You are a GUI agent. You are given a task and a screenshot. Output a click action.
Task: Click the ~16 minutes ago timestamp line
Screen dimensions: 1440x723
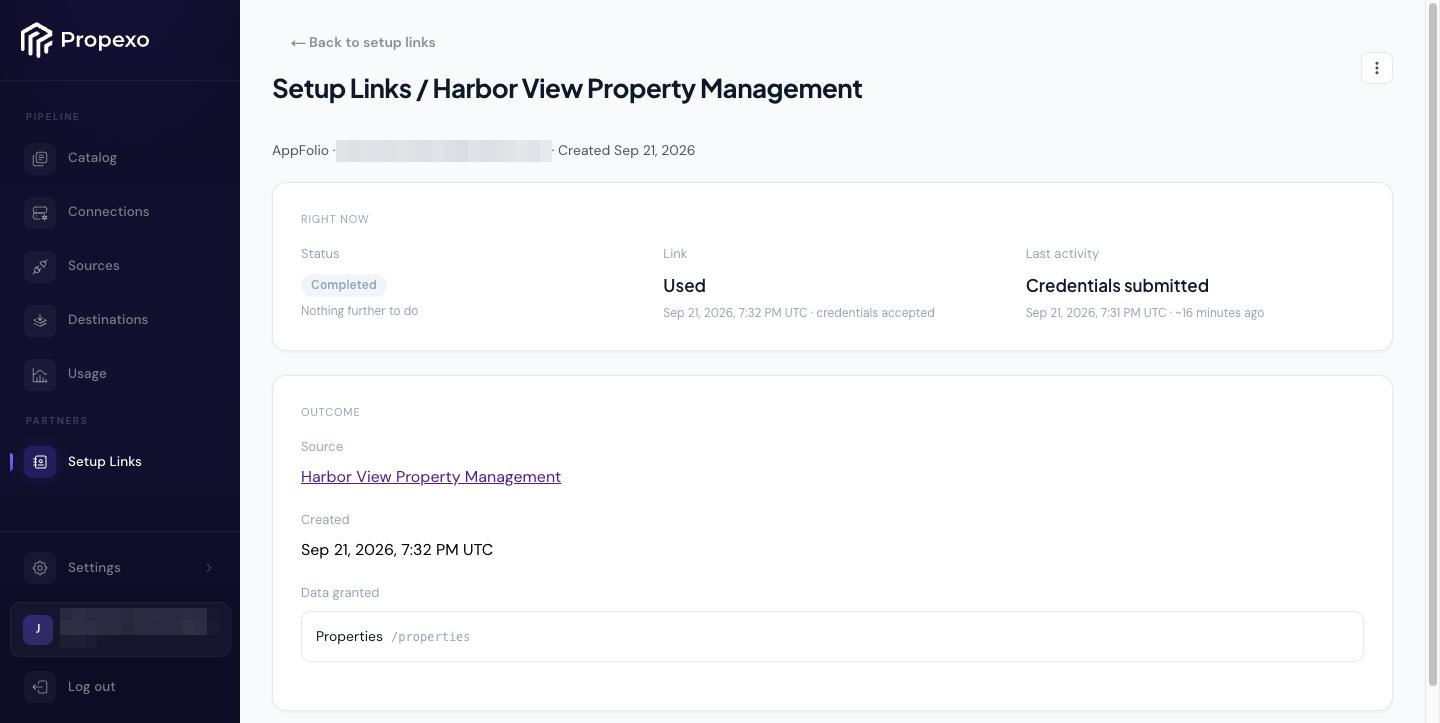(1145, 313)
